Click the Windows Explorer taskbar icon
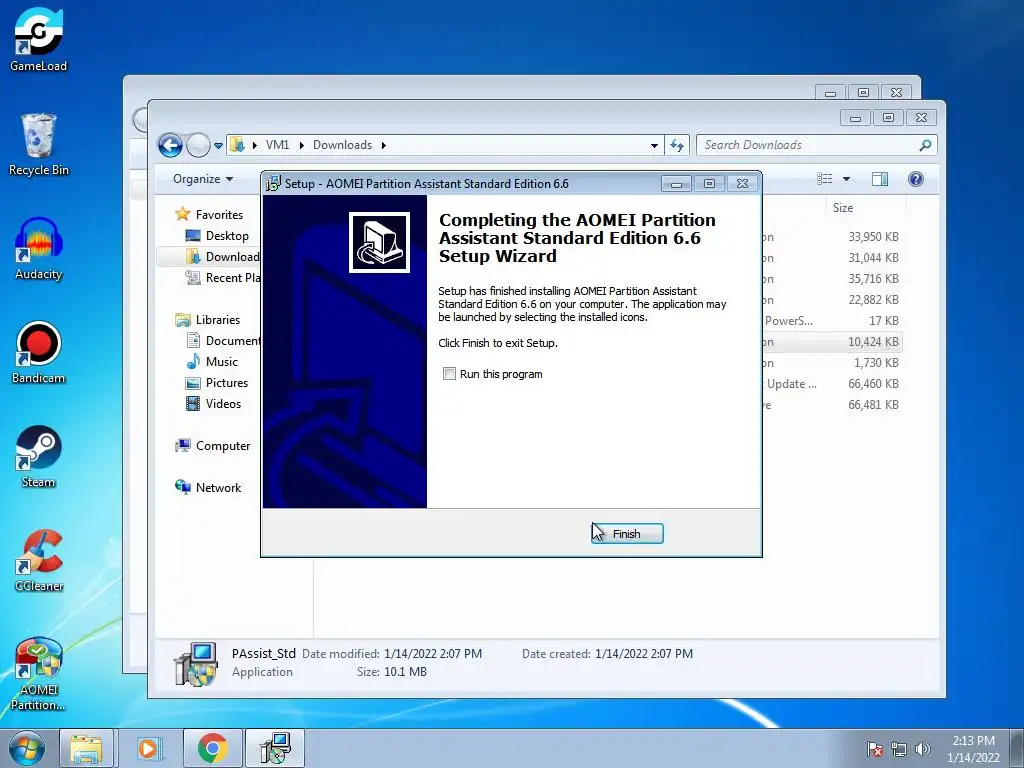 (x=87, y=748)
